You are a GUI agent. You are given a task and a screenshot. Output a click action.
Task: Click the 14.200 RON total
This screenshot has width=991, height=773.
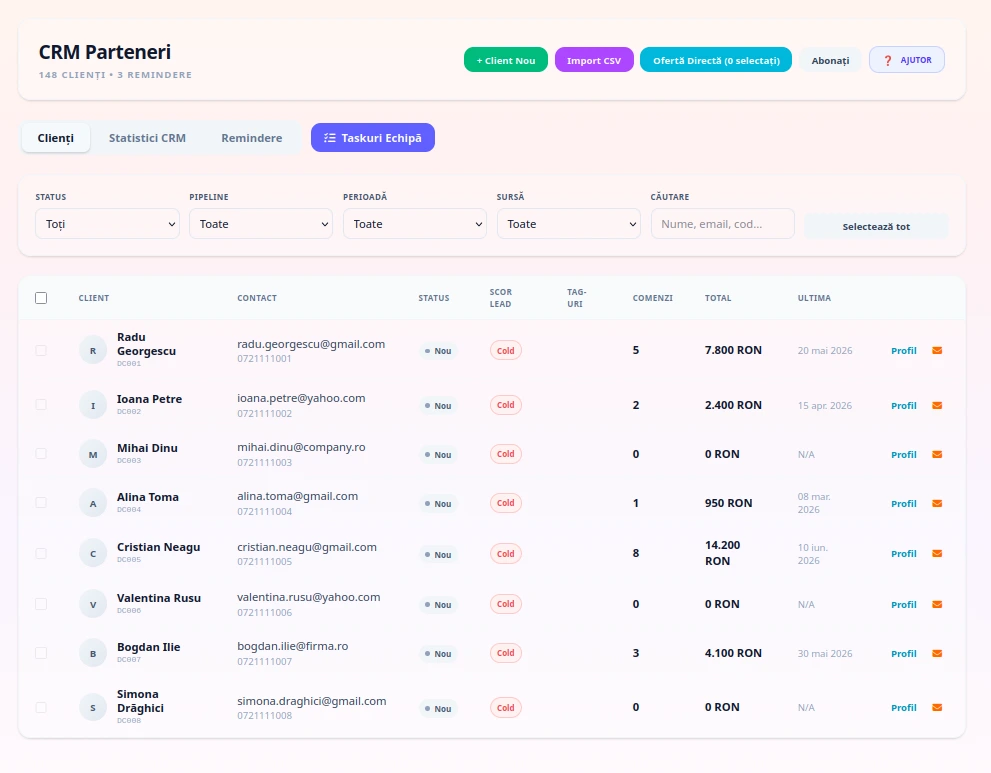click(722, 553)
